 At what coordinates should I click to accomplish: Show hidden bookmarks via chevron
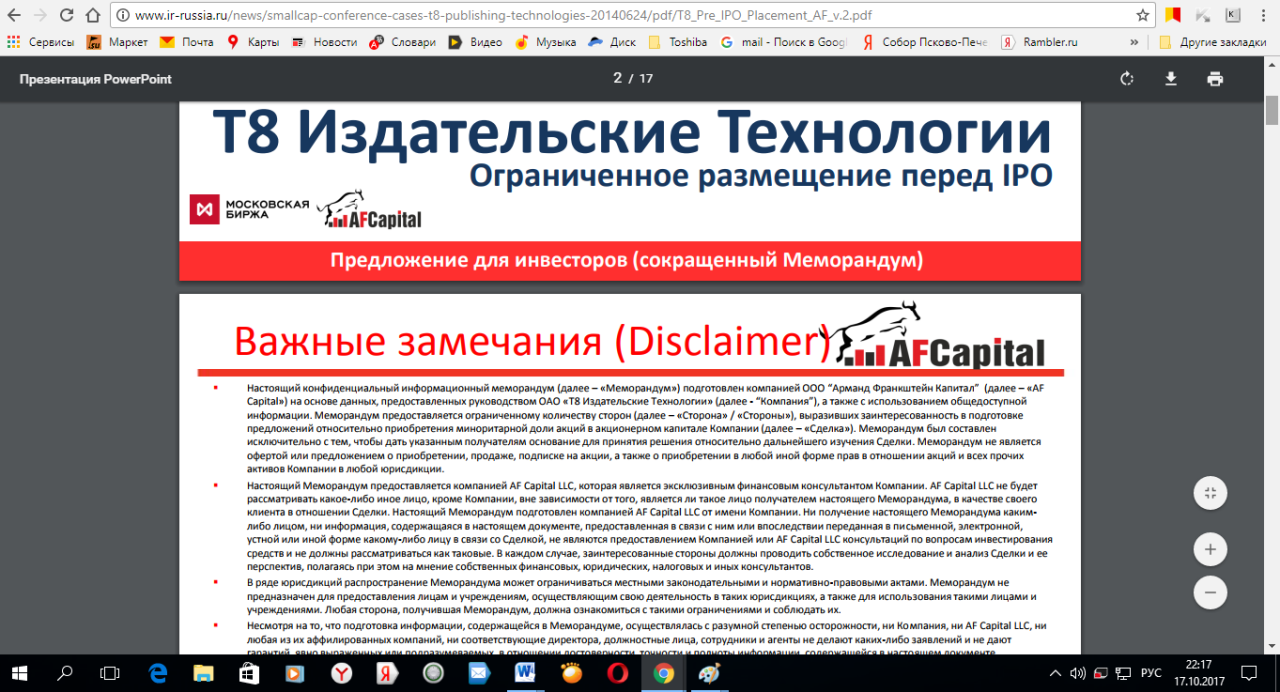(x=1134, y=42)
